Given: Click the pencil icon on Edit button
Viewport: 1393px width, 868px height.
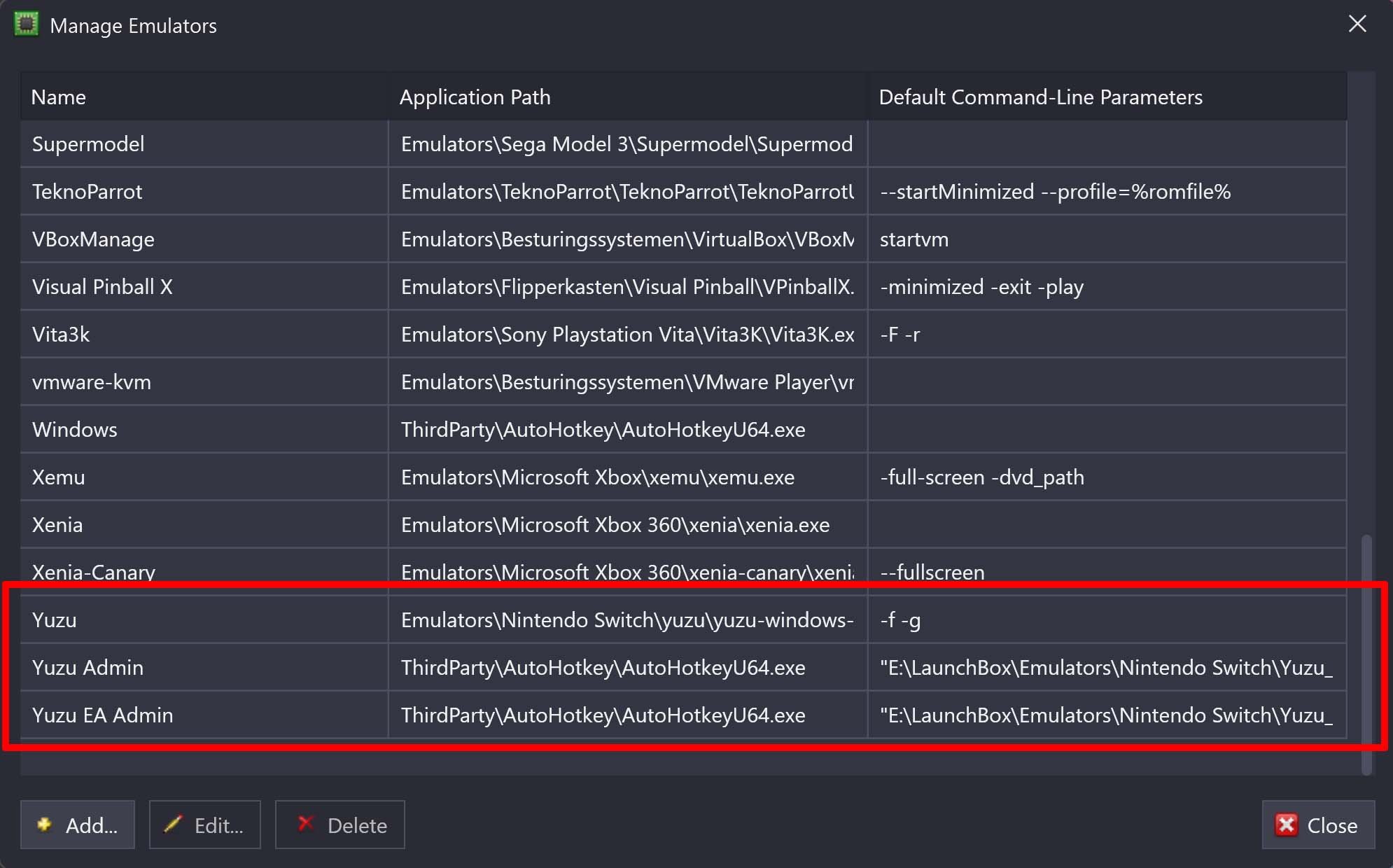Looking at the screenshot, I should coord(172,824).
